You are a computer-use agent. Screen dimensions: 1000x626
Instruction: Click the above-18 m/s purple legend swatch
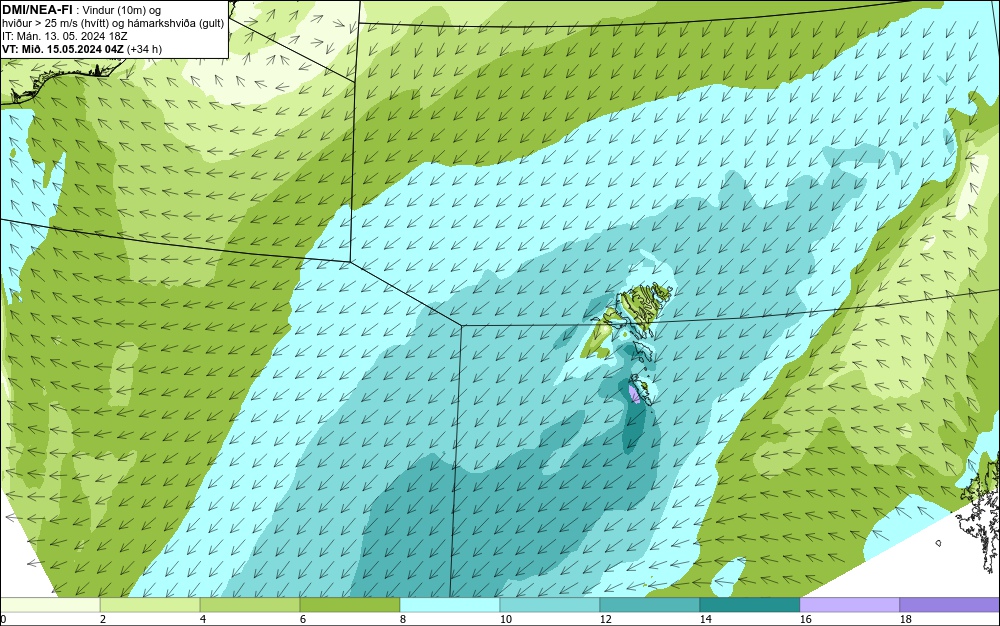pos(950,604)
